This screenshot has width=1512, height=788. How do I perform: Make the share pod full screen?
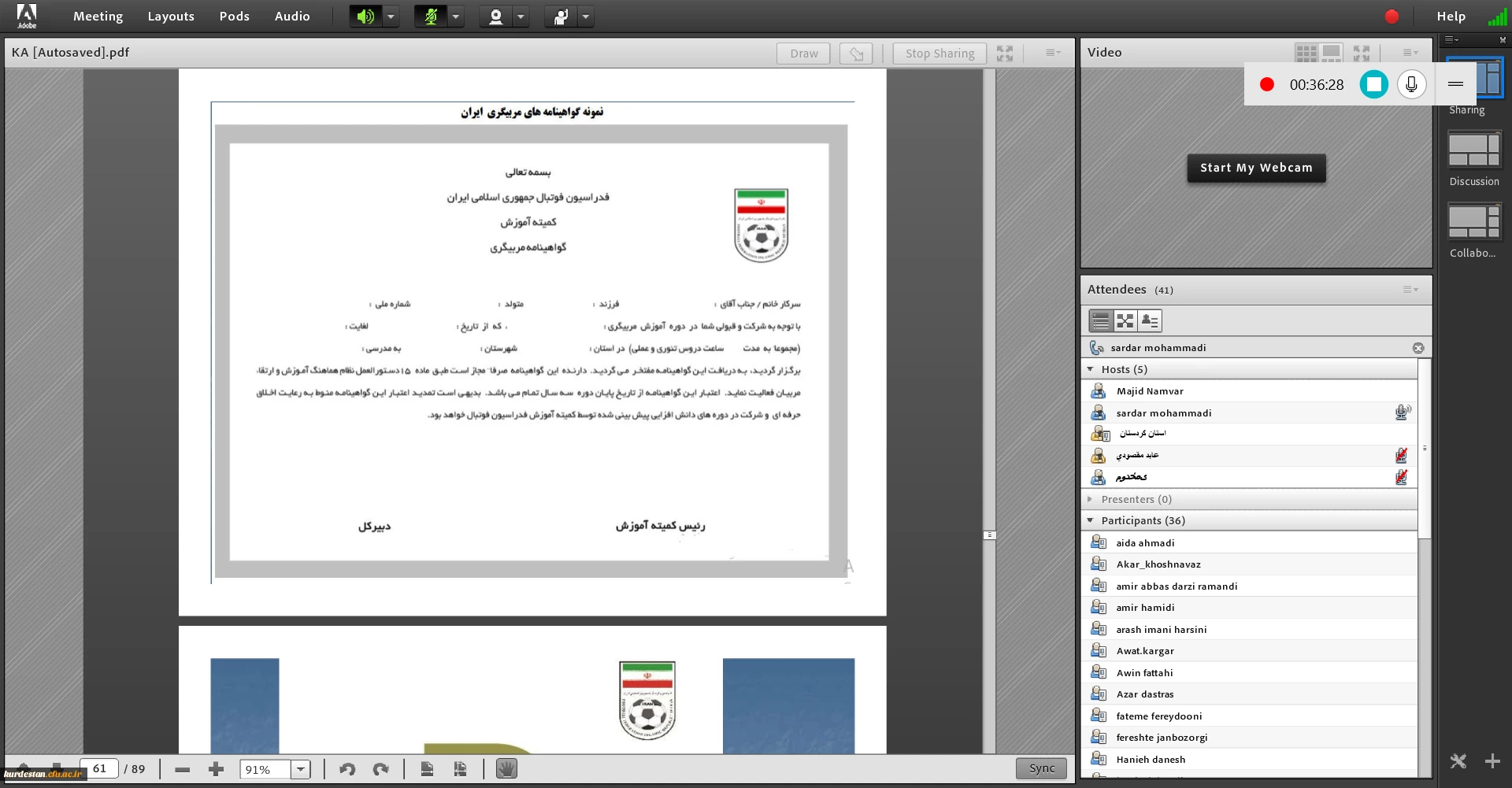[x=1005, y=53]
